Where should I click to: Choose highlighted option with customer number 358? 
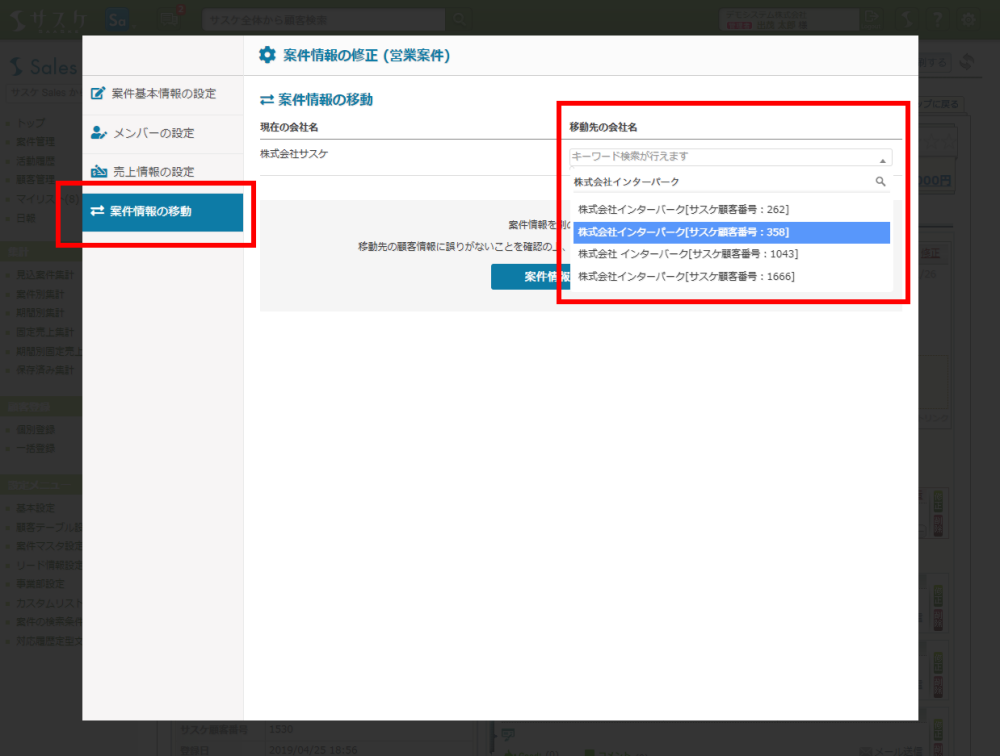tap(731, 232)
